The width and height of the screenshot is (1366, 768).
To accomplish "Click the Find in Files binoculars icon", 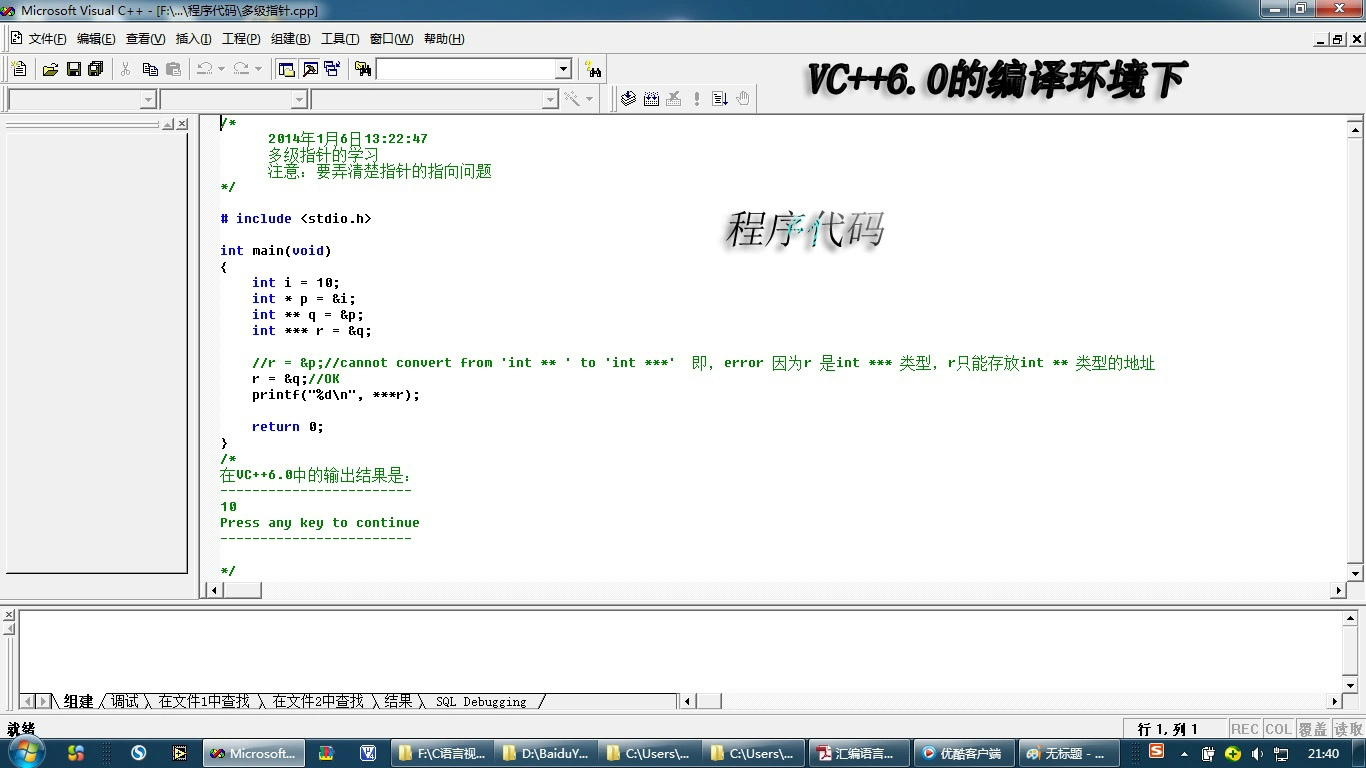I will (363, 69).
